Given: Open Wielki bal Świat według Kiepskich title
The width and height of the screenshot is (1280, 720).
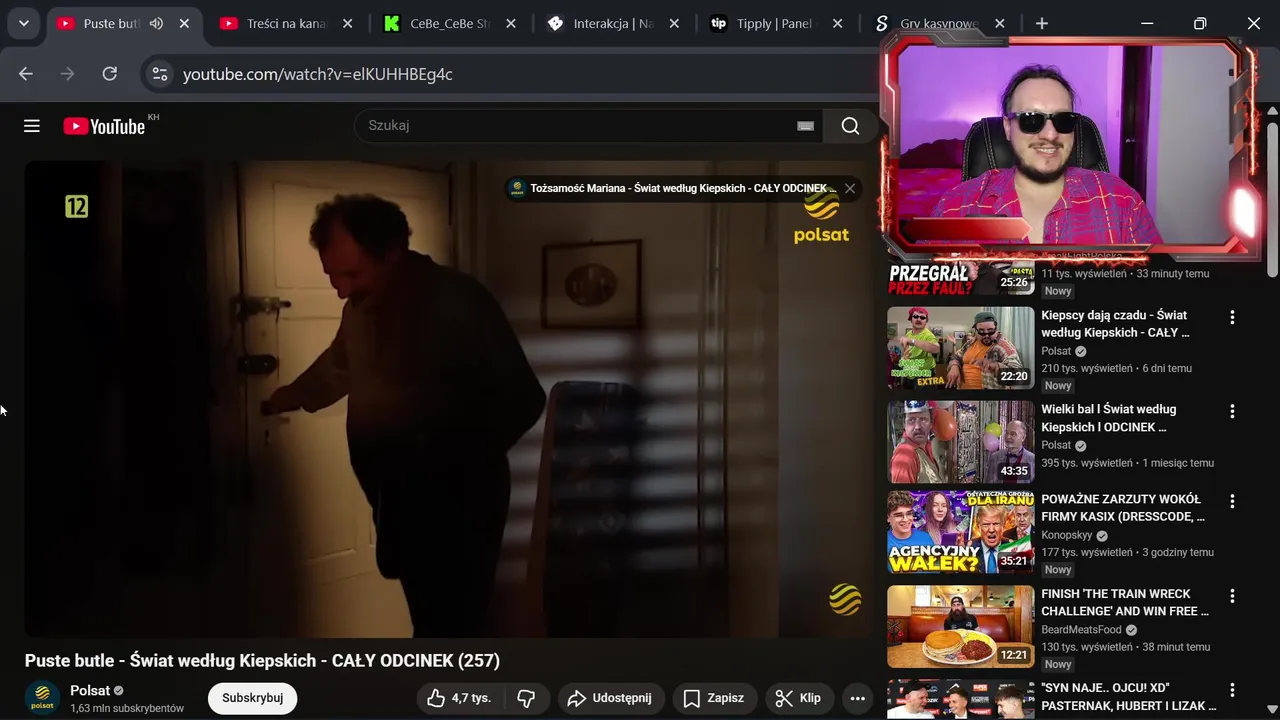Looking at the screenshot, I should 1109,418.
